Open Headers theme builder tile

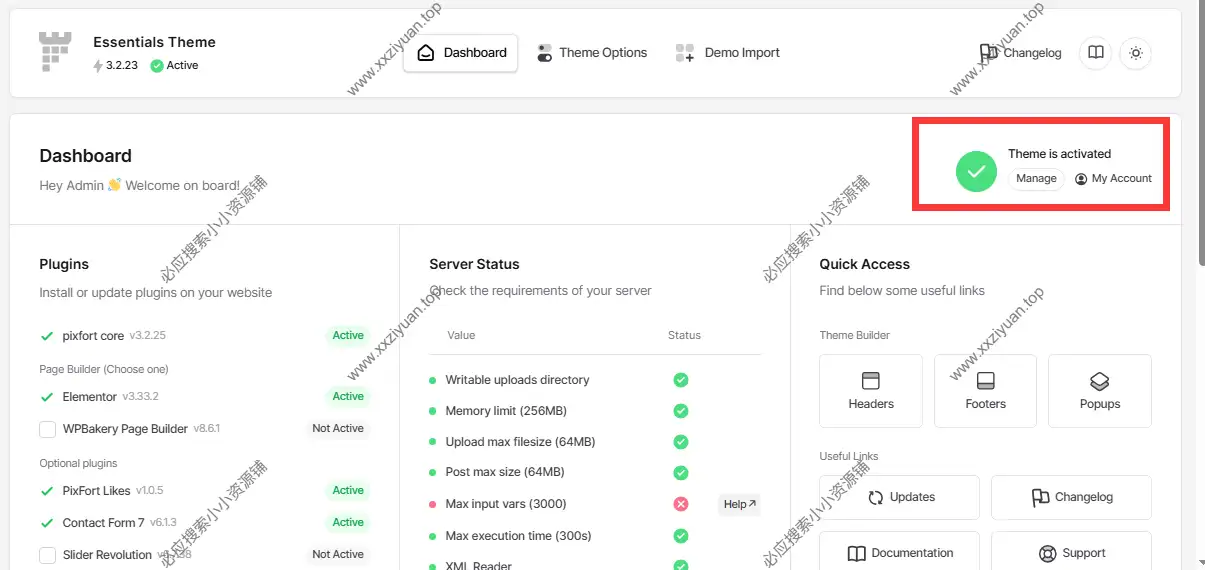tap(870, 390)
